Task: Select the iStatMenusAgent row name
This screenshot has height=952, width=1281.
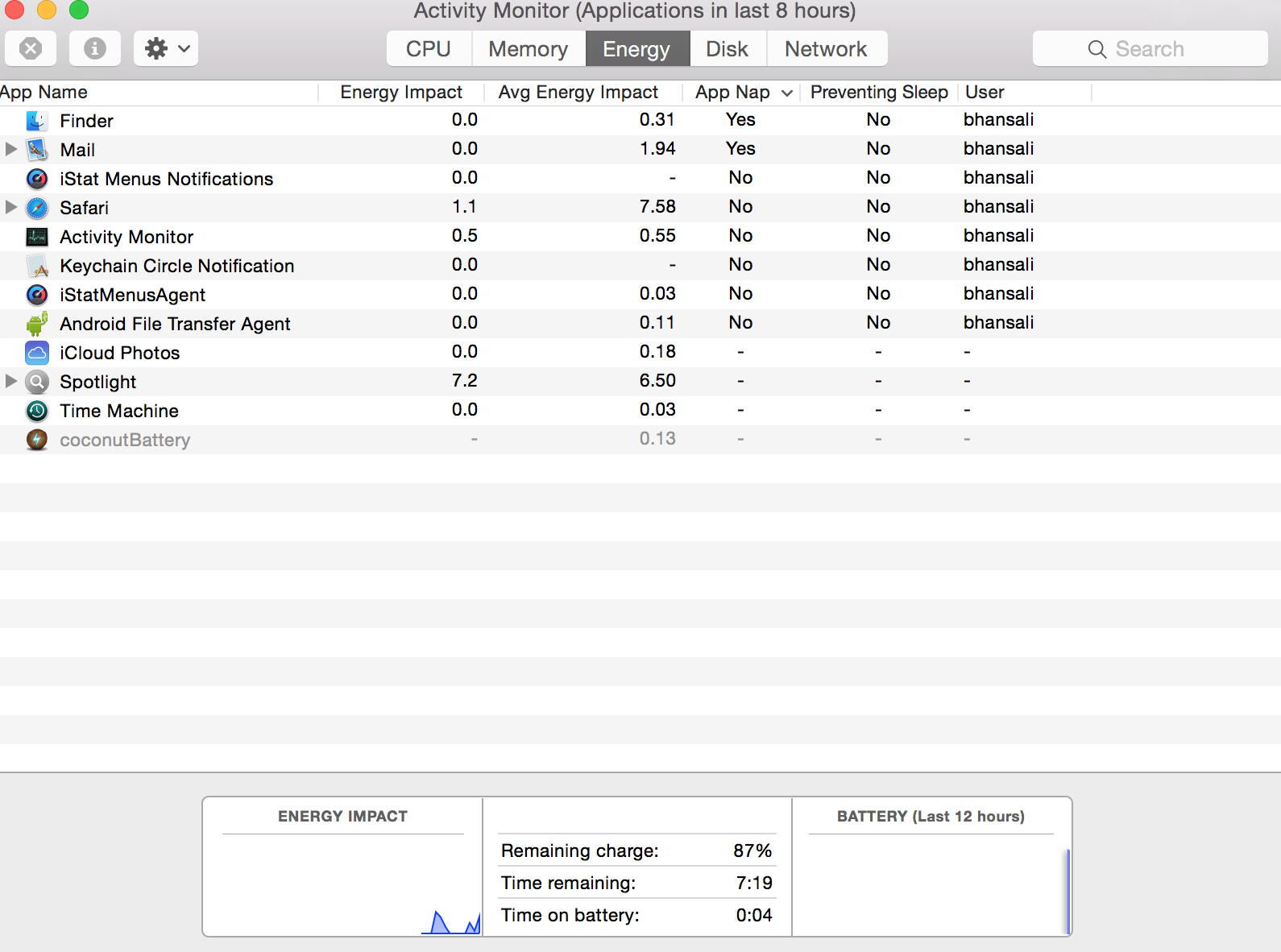Action: pyautogui.click(x=133, y=295)
